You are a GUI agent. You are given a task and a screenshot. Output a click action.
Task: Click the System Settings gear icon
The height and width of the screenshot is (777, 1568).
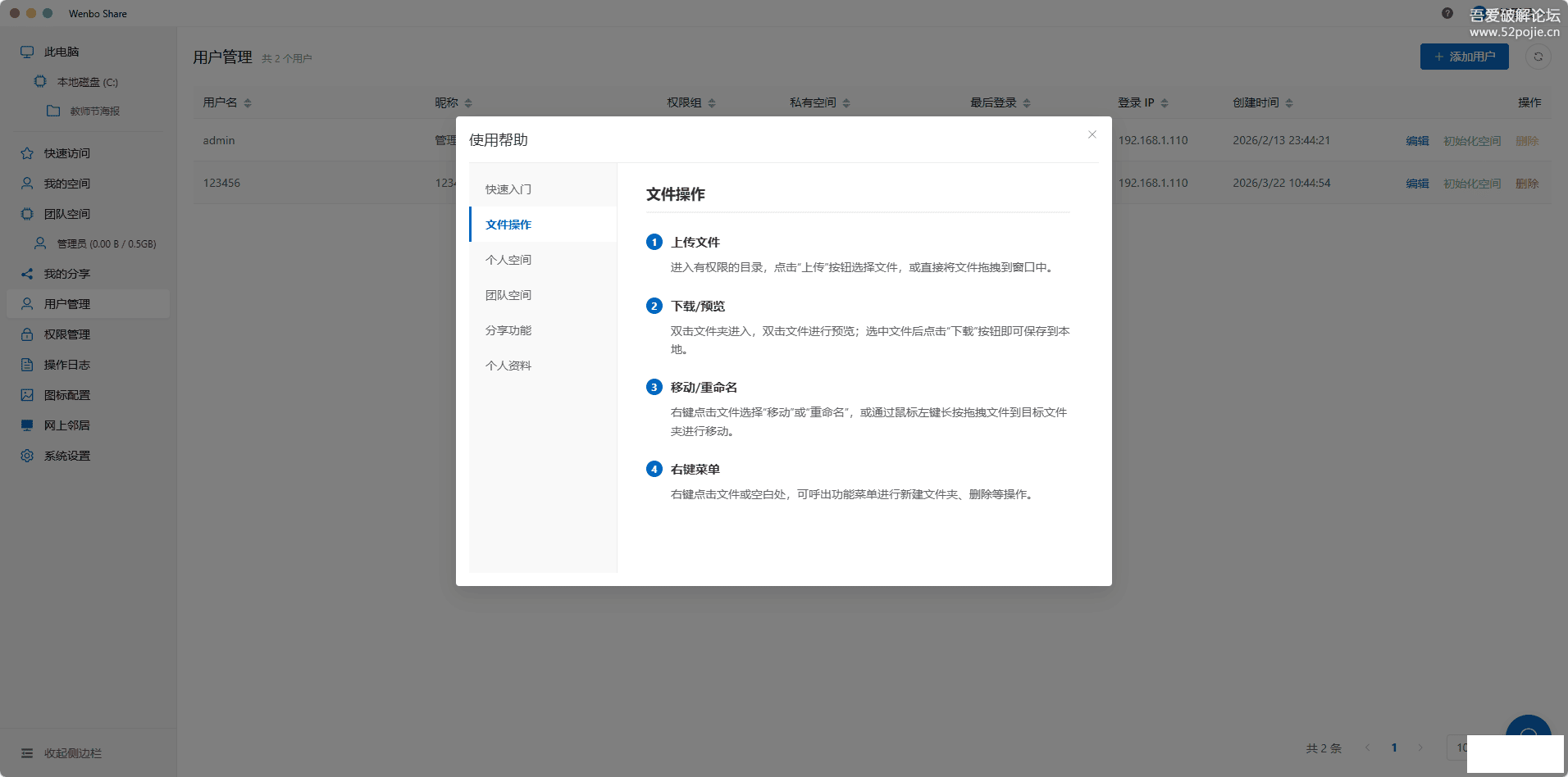pos(27,456)
